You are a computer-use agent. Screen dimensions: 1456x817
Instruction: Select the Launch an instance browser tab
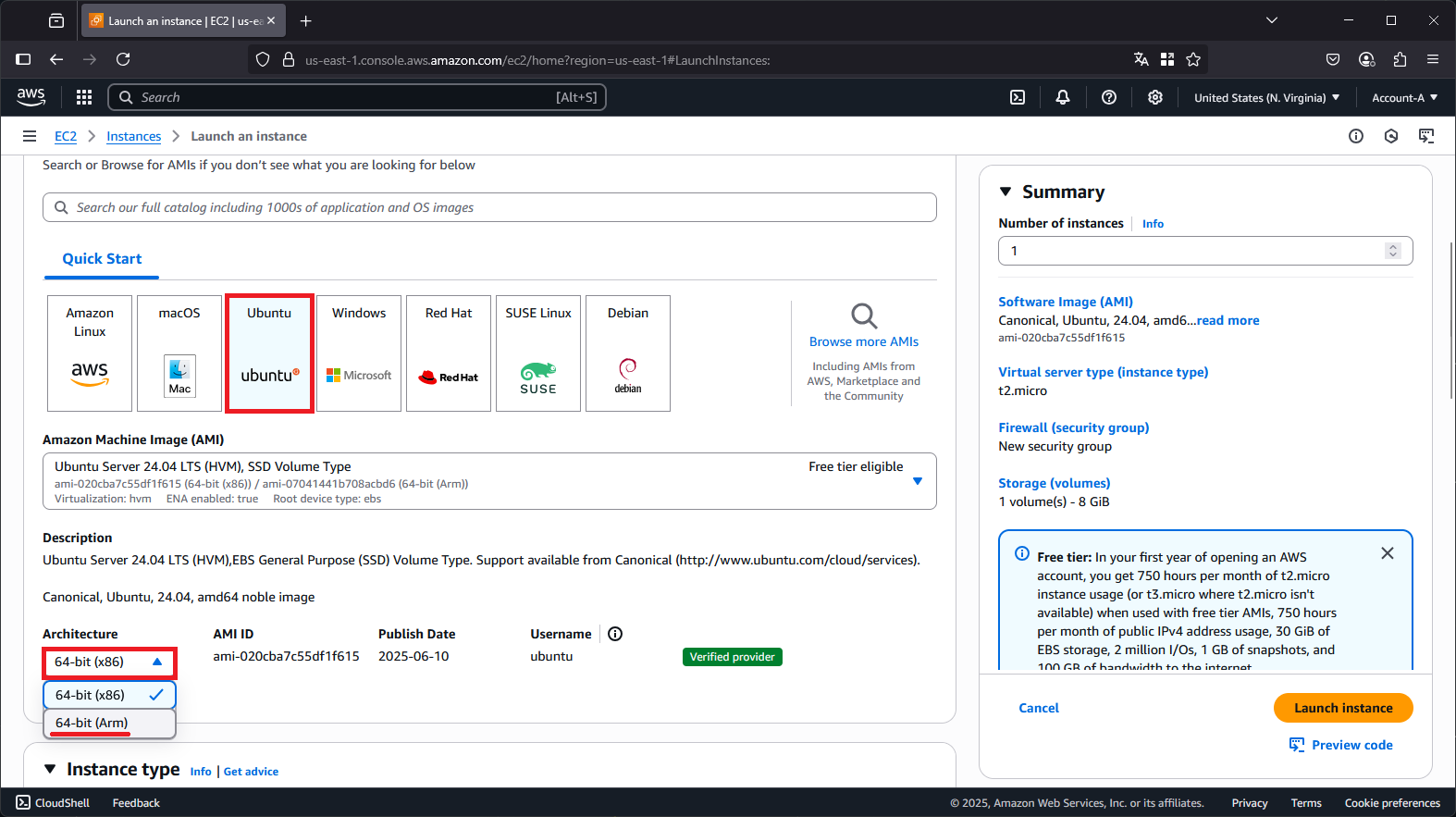(x=183, y=20)
